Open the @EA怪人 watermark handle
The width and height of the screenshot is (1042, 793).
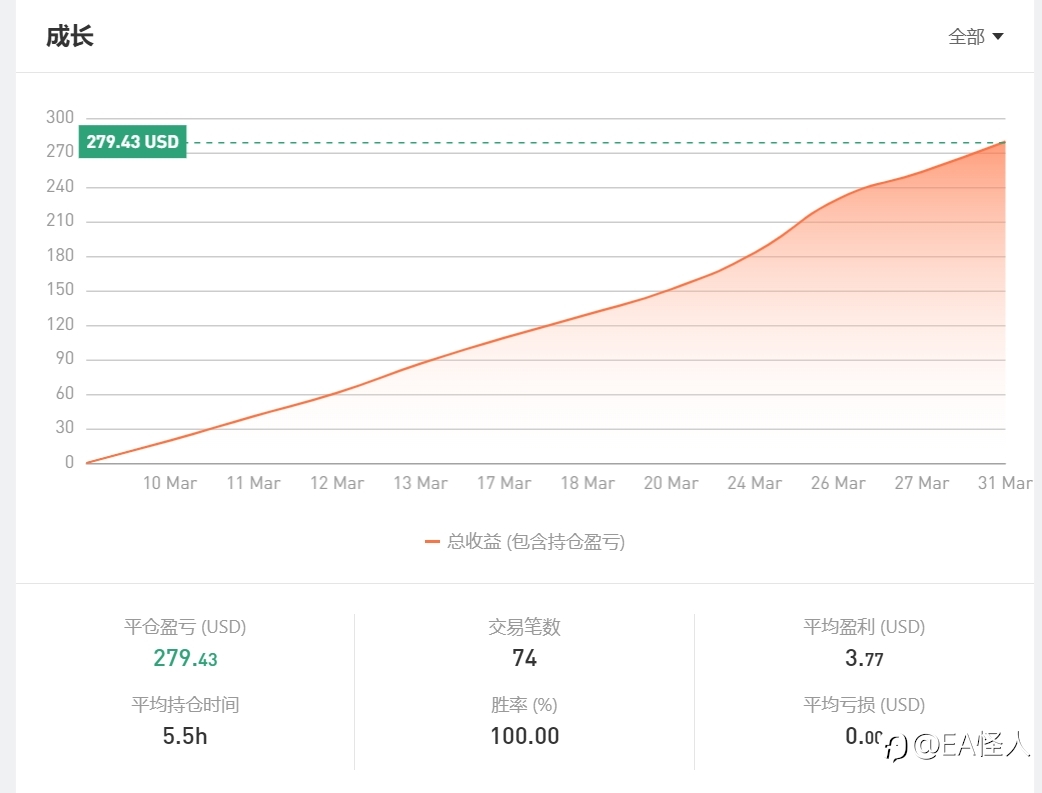coord(971,746)
